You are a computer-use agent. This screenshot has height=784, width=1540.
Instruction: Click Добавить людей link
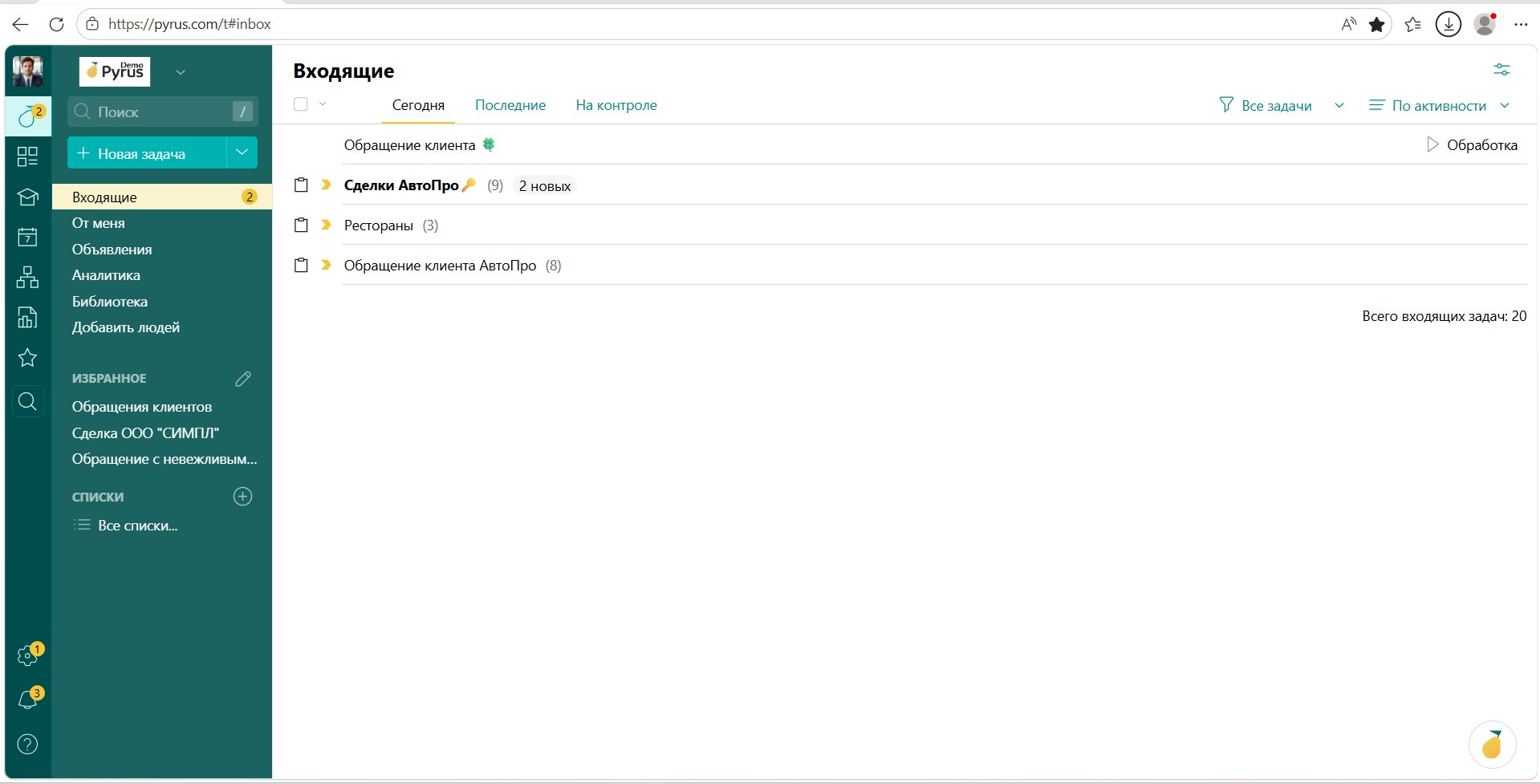(x=126, y=327)
